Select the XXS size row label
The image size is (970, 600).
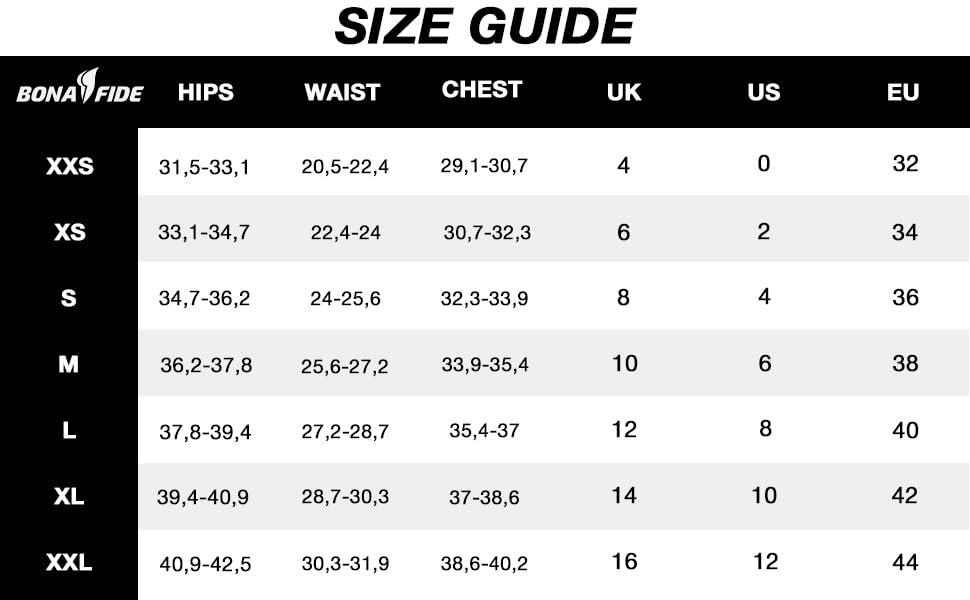(69, 166)
